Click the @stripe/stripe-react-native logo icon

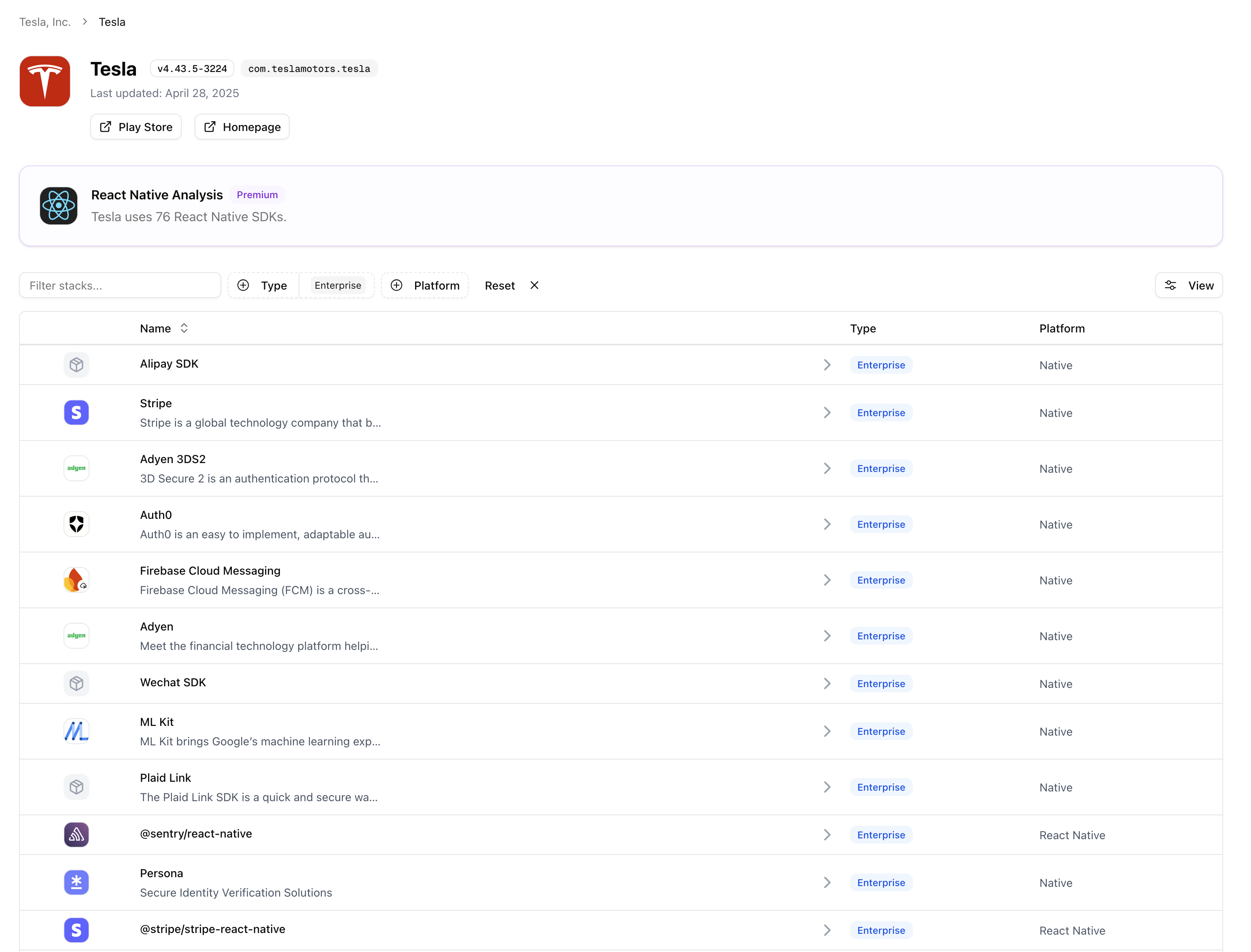(76, 931)
